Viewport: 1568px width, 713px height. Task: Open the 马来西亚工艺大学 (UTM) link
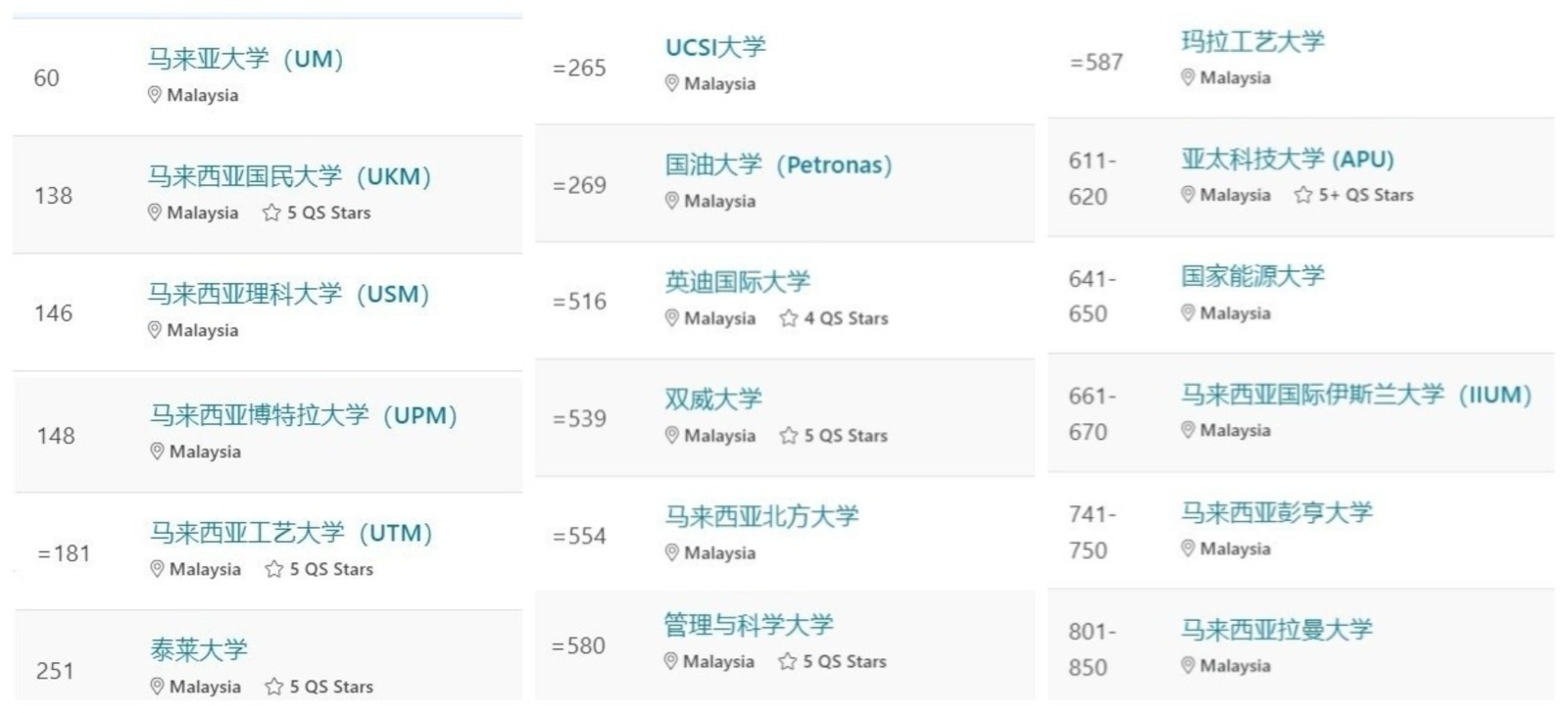[291, 533]
